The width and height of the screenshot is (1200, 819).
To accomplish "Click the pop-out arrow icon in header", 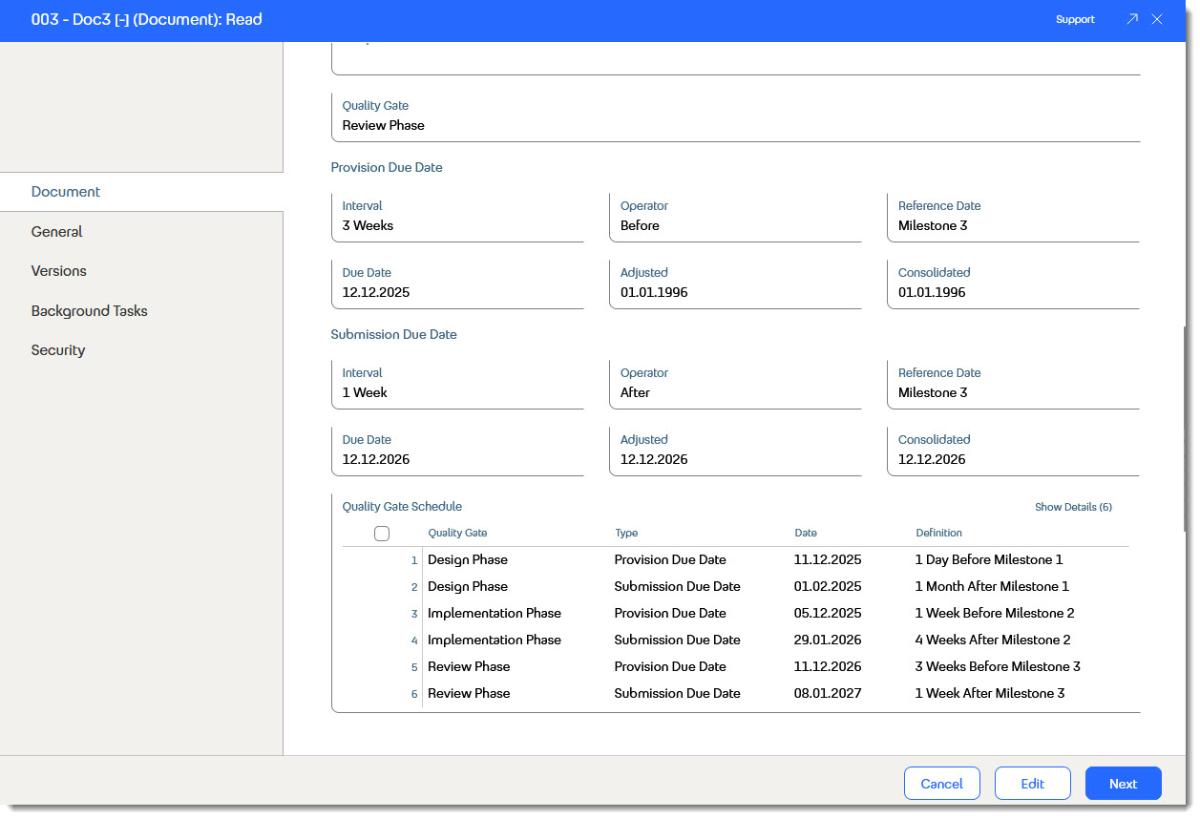I will [1132, 20].
